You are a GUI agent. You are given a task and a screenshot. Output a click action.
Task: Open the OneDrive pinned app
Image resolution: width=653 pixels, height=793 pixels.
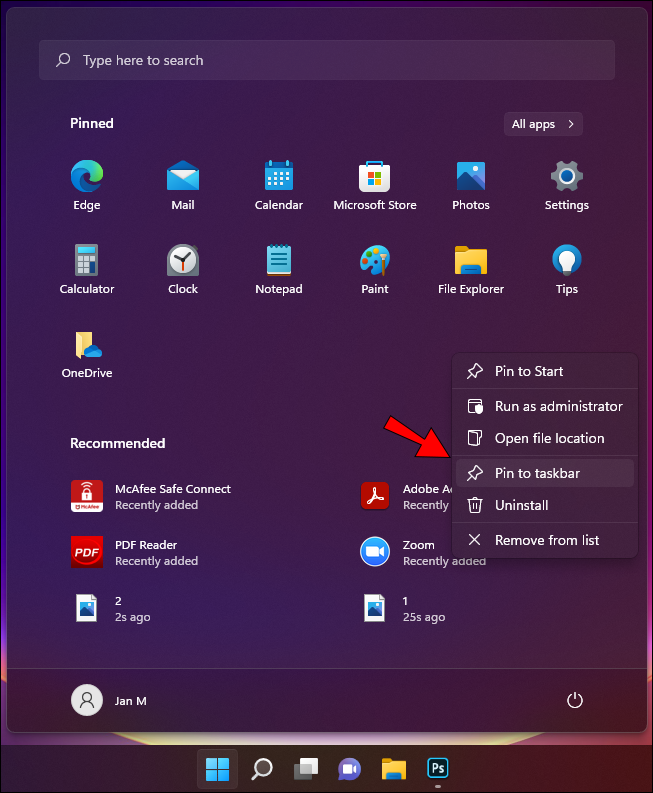pos(86,354)
